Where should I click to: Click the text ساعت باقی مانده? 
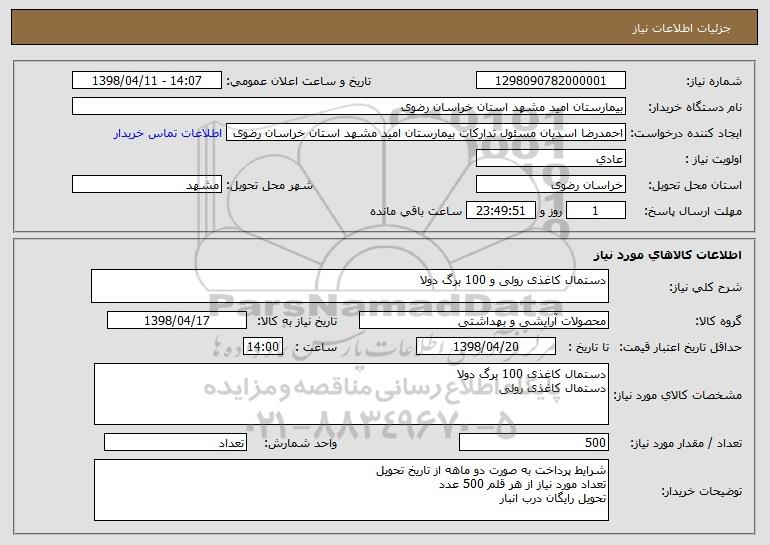click(x=416, y=211)
